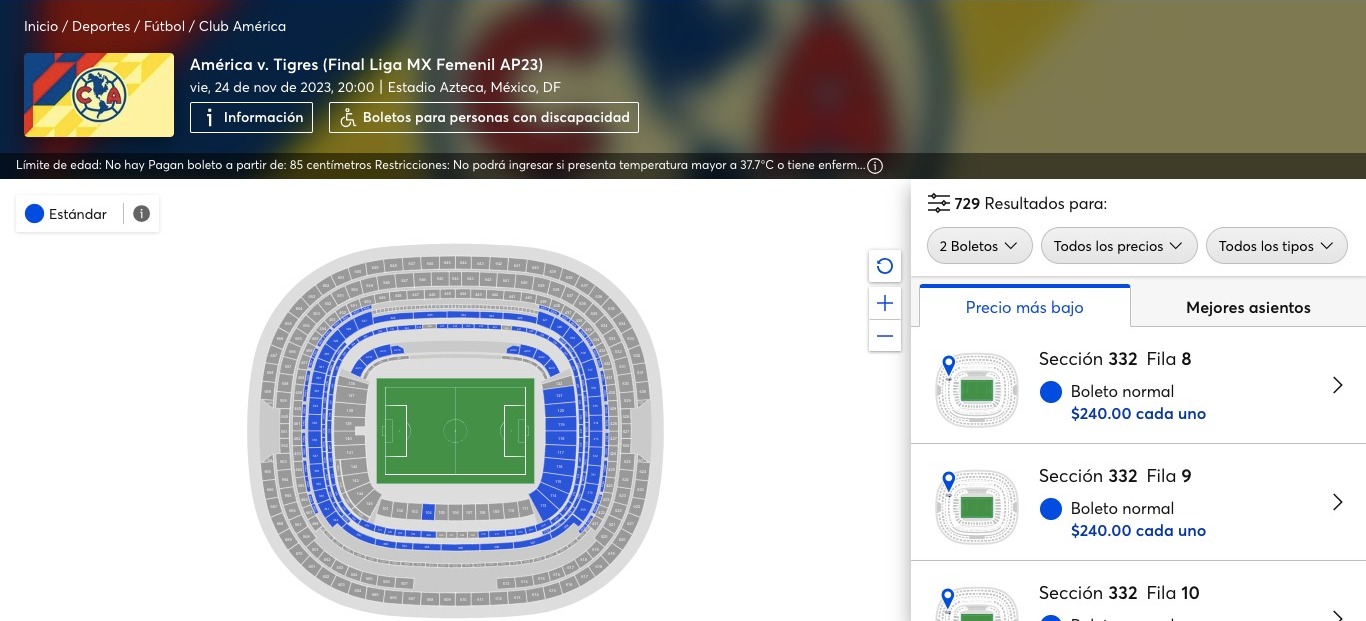Zoom out of the seat map
Viewport: 1366px width, 621px height.
click(884, 336)
